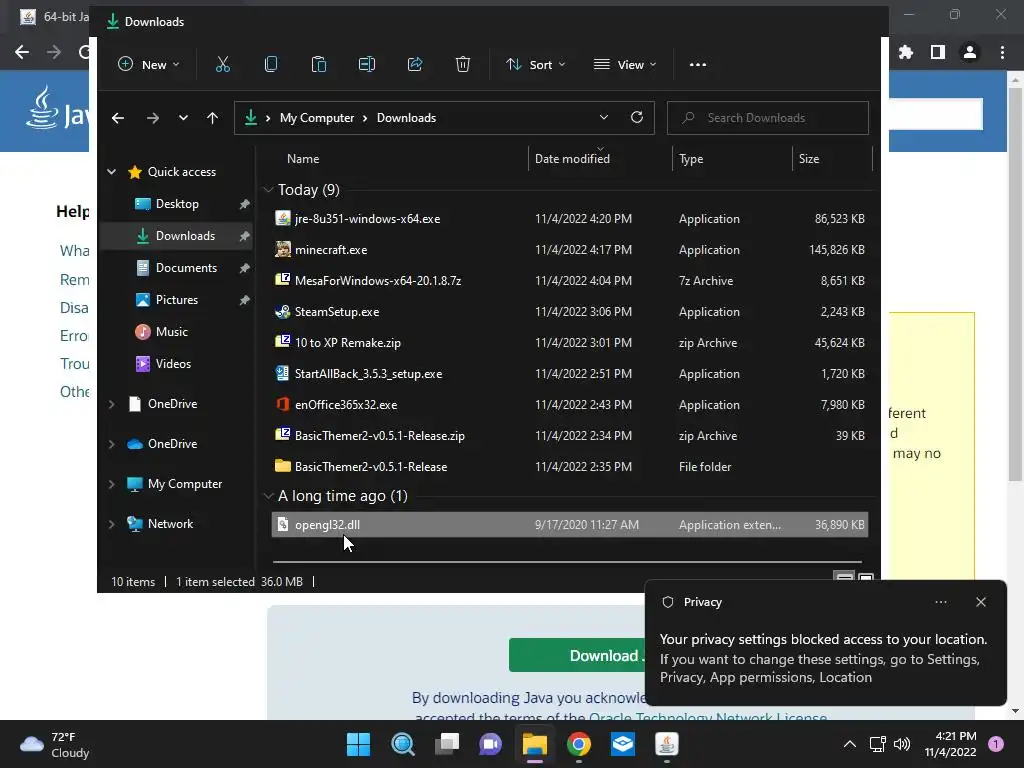This screenshot has width=1024, height=768.
Task: Open Chat app on taskbar
Action: click(490, 744)
